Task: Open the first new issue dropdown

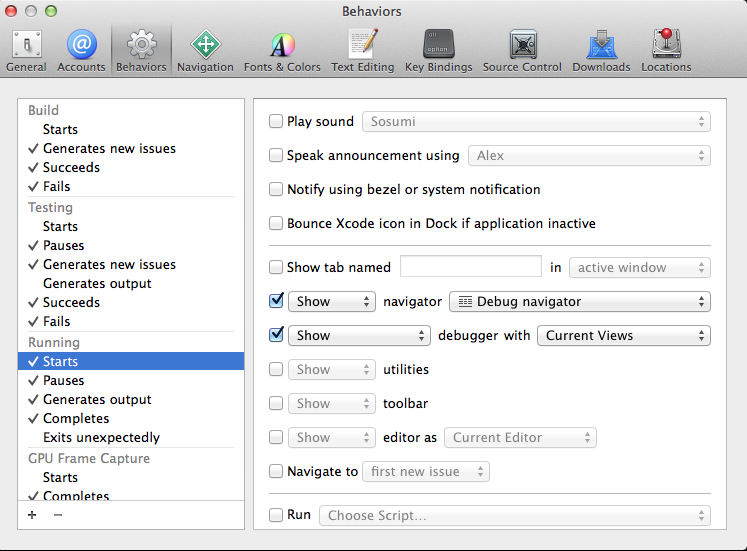Action: pos(426,471)
